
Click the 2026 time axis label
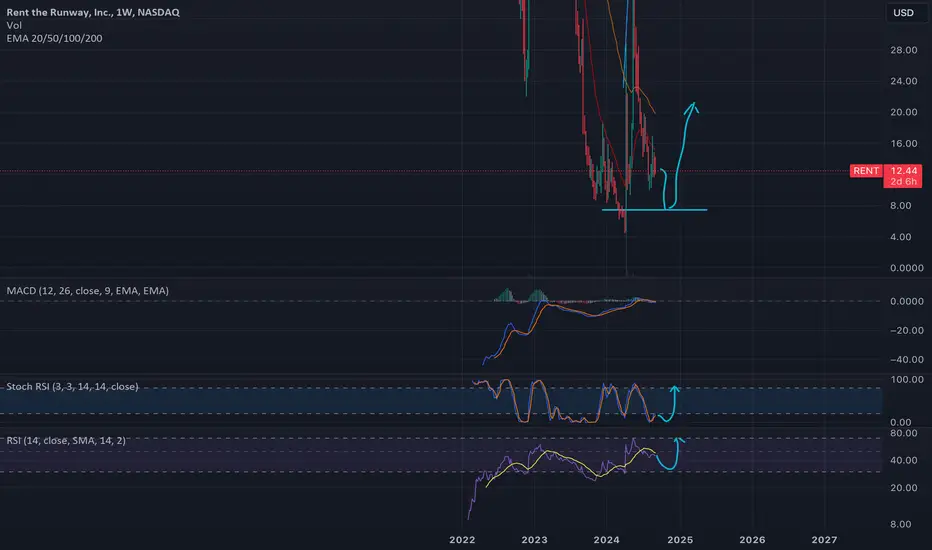click(x=752, y=540)
